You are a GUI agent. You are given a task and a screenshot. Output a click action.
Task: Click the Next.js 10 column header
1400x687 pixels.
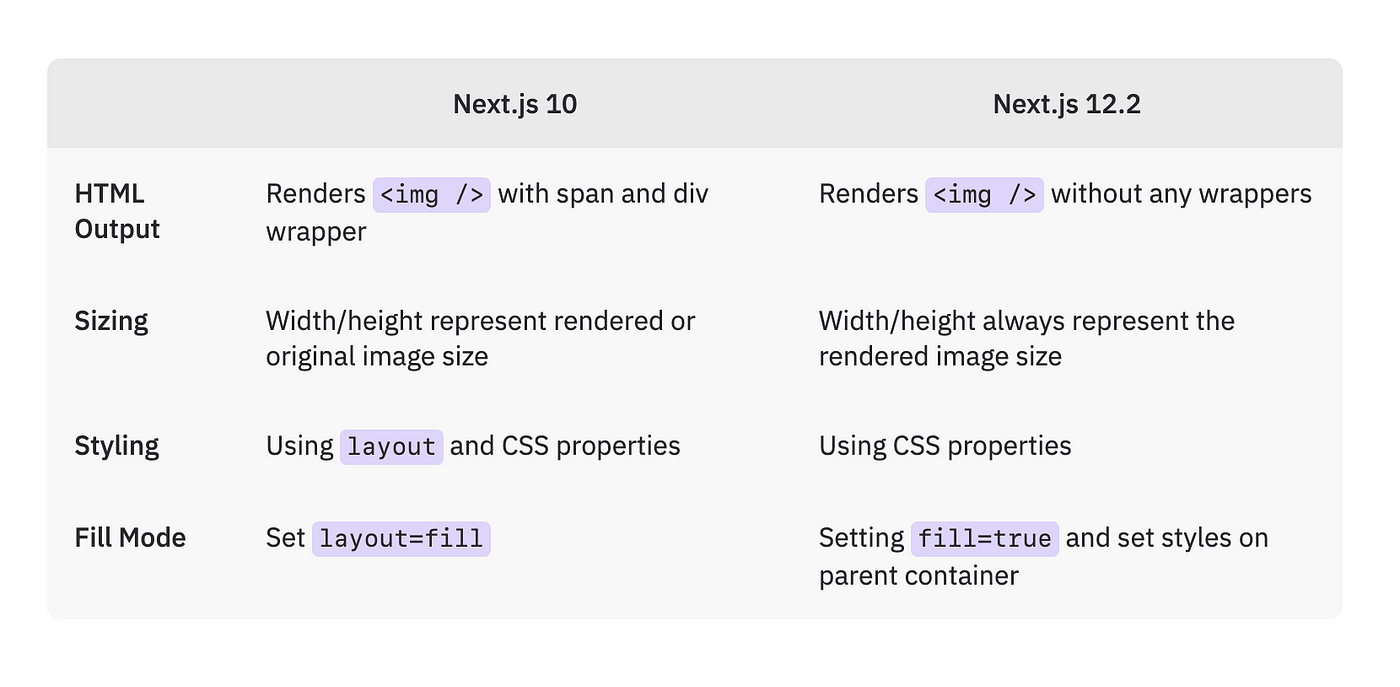[x=515, y=104]
